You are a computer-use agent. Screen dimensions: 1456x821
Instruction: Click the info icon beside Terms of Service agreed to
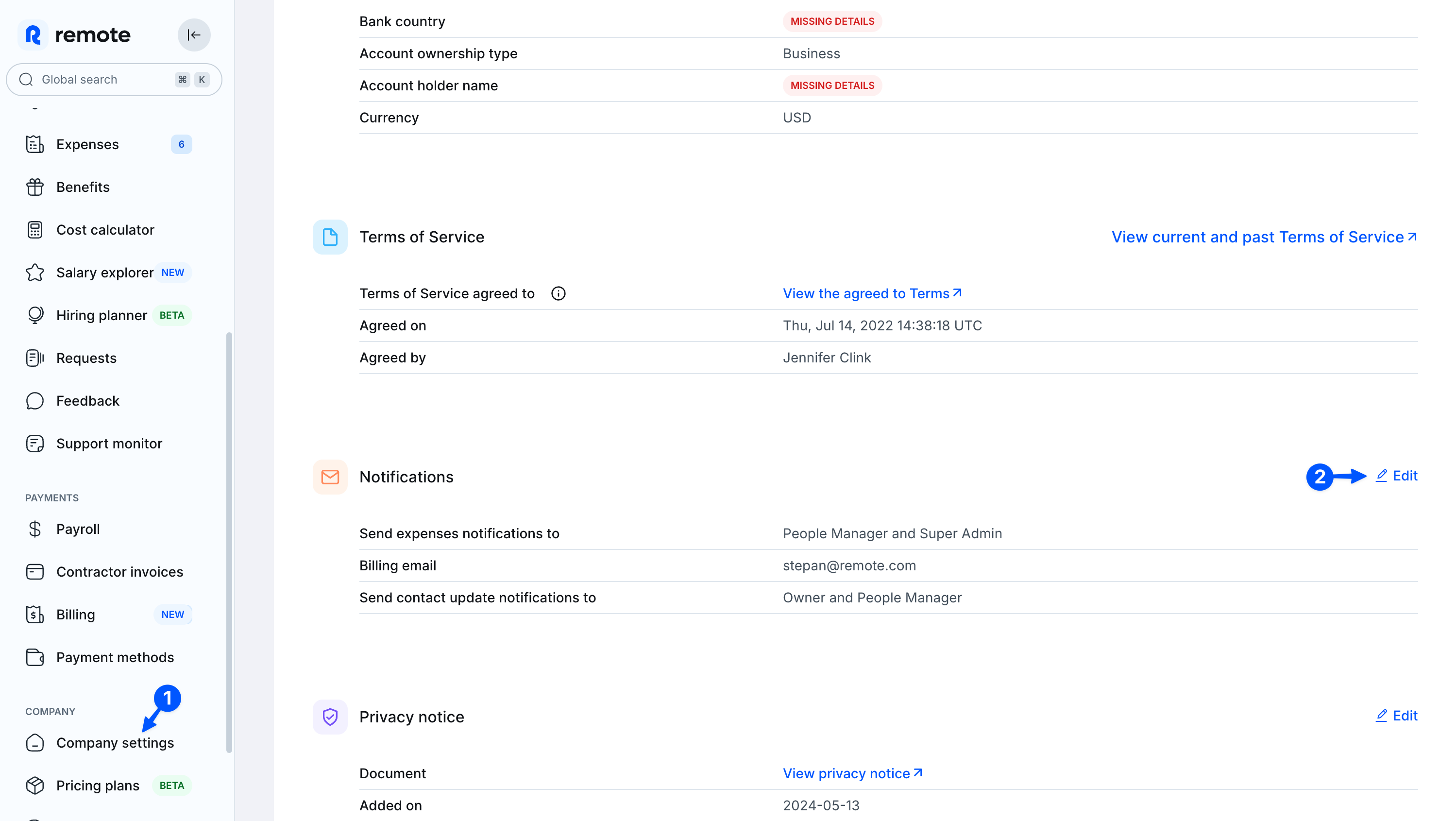(558, 293)
